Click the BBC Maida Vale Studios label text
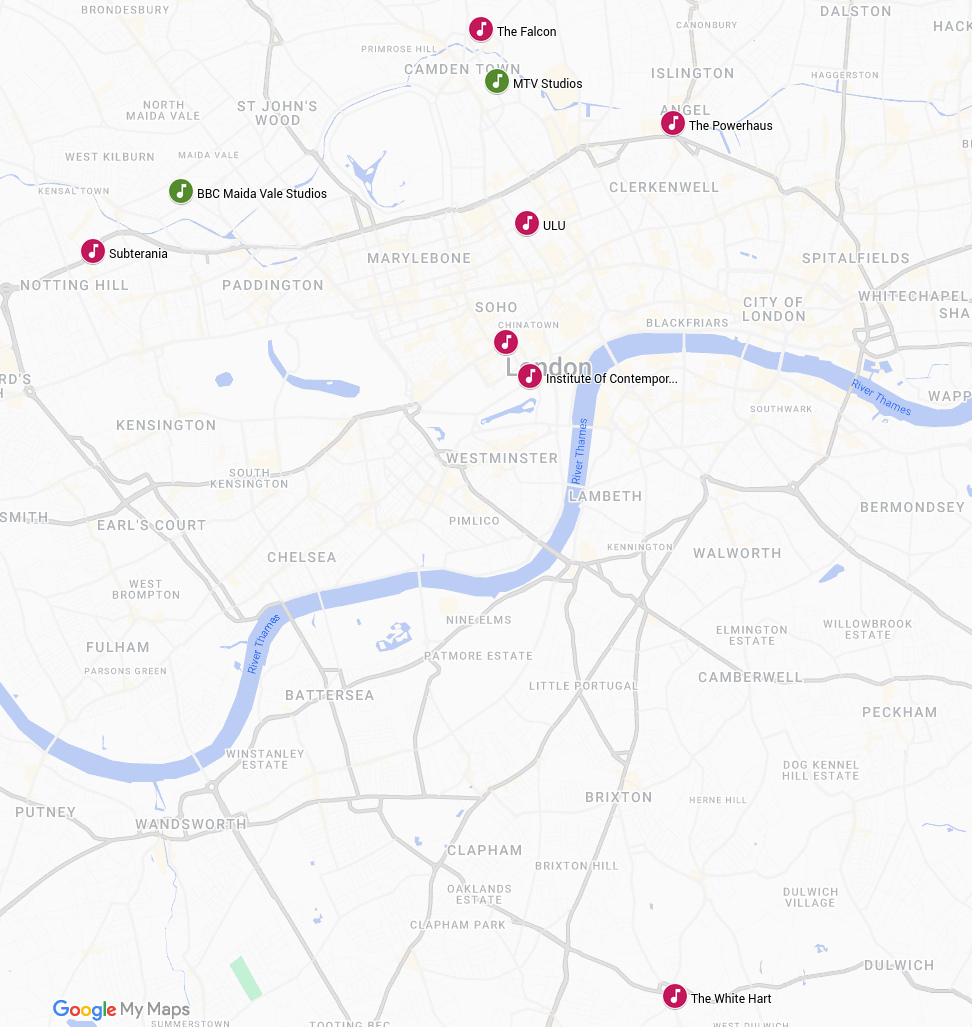972x1027 pixels. [x=262, y=194]
